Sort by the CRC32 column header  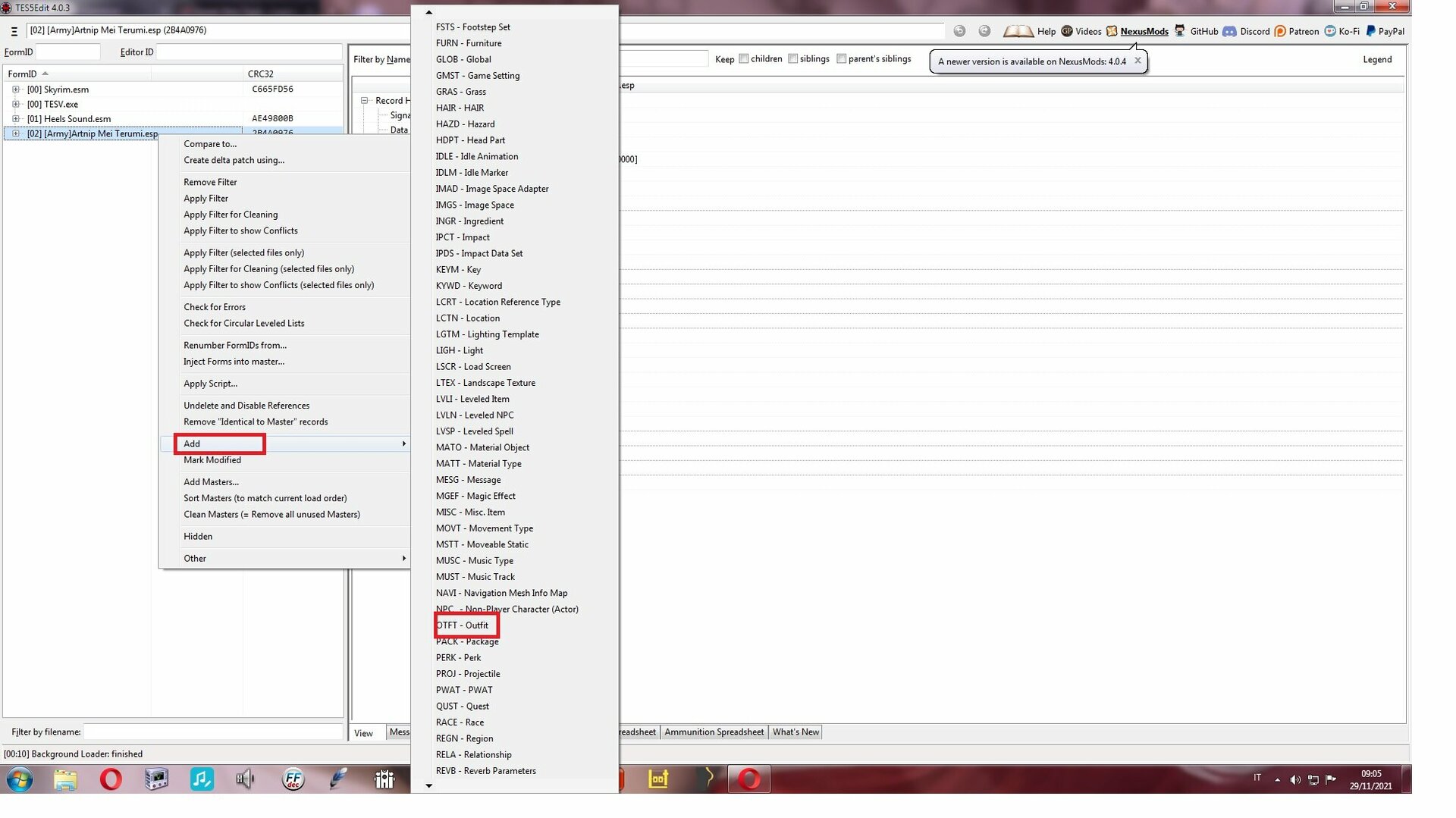coord(293,74)
